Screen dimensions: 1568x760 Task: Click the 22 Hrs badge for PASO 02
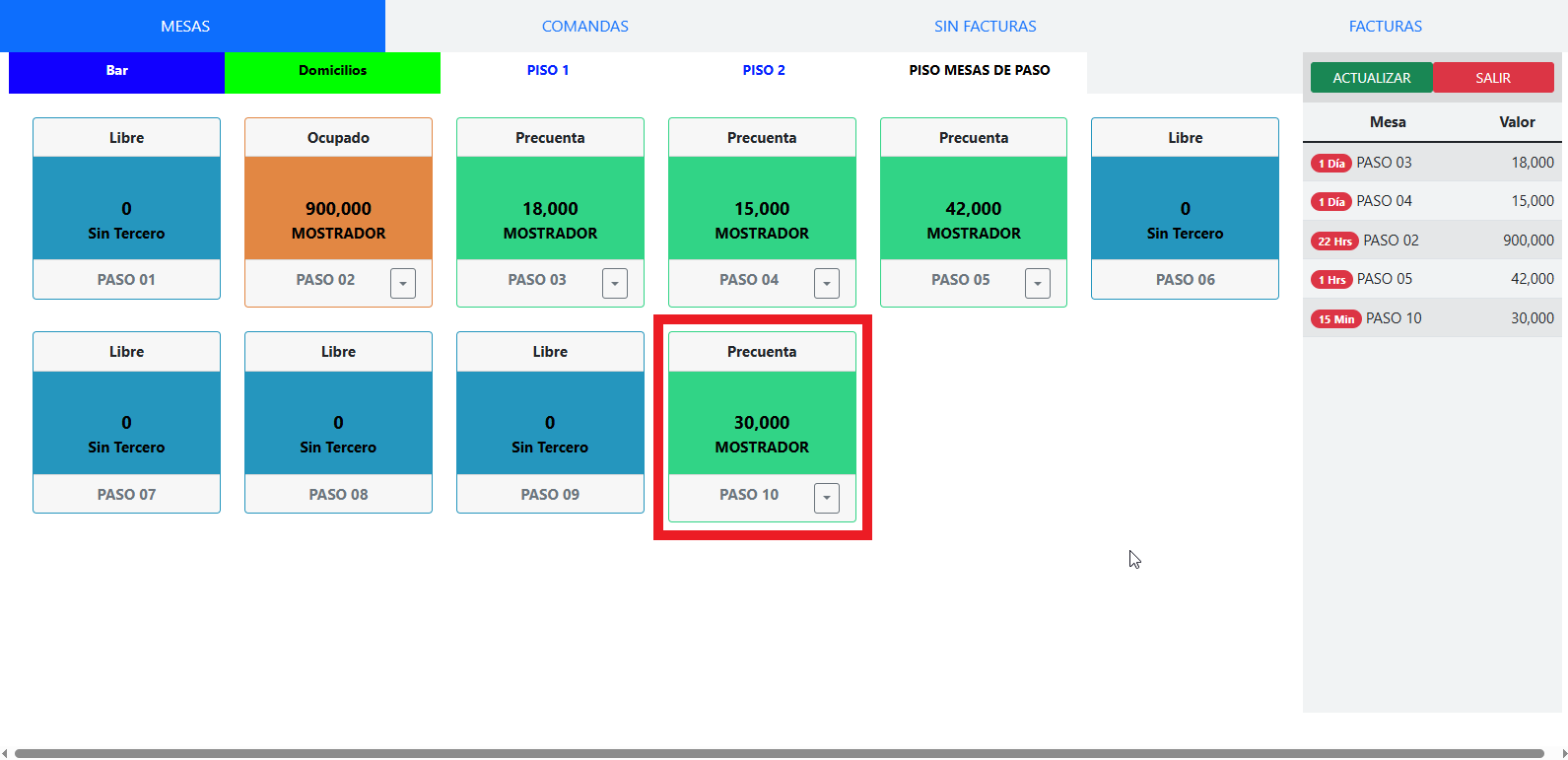[x=1334, y=242]
